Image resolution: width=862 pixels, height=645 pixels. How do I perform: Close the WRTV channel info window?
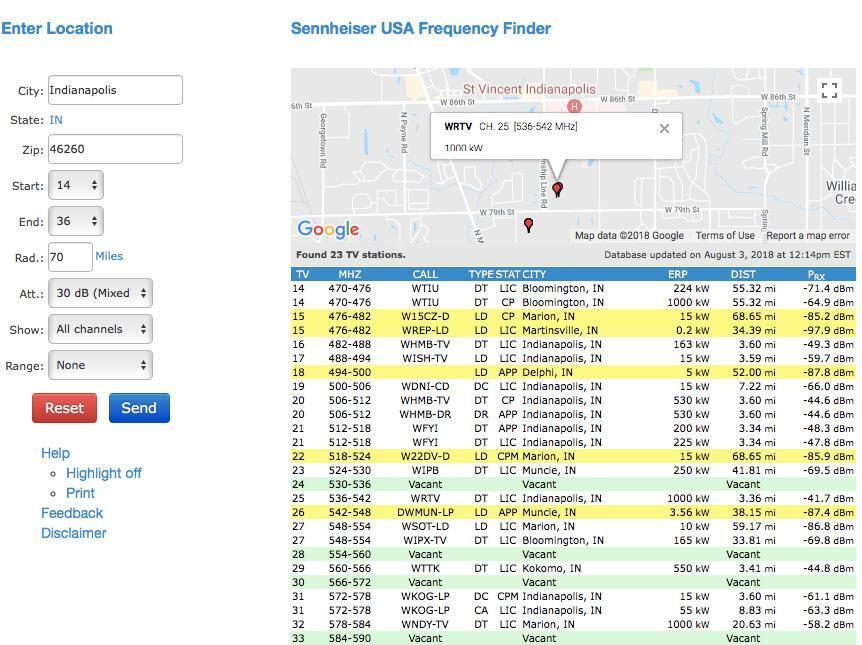[664, 128]
